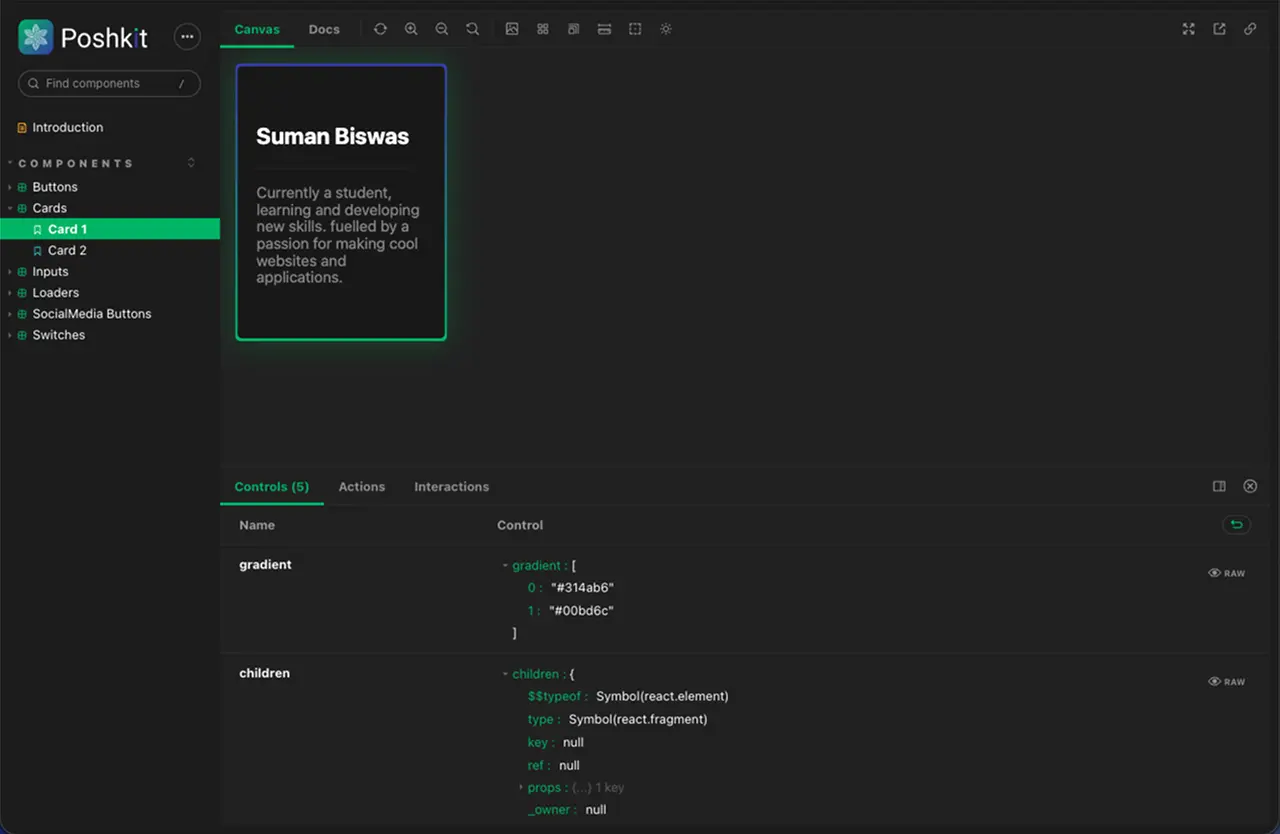Open canvas in new tab icon

(x=1219, y=29)
